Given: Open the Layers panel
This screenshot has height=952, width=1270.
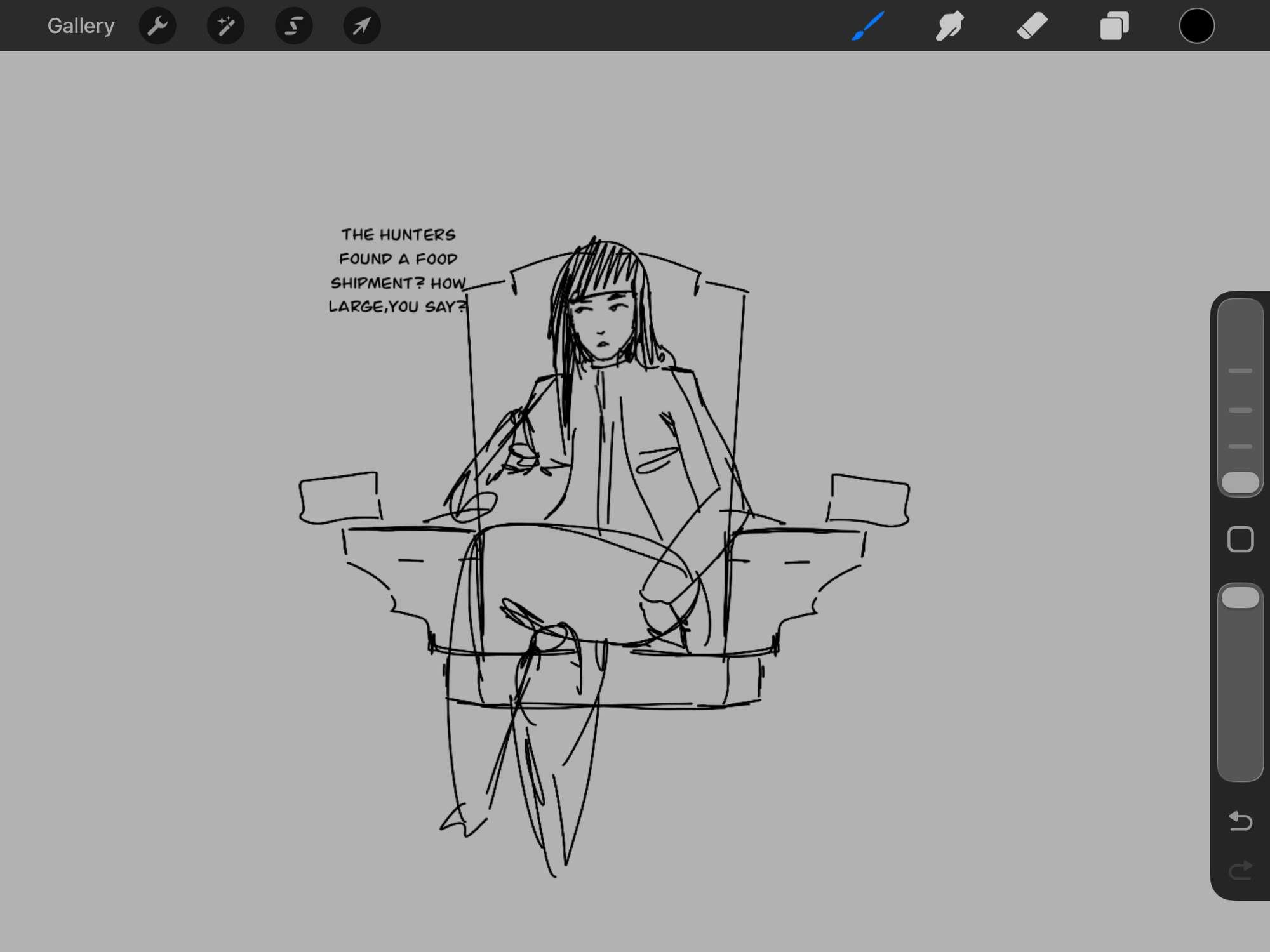Looking at the screenshot, I should point(1114,26).
